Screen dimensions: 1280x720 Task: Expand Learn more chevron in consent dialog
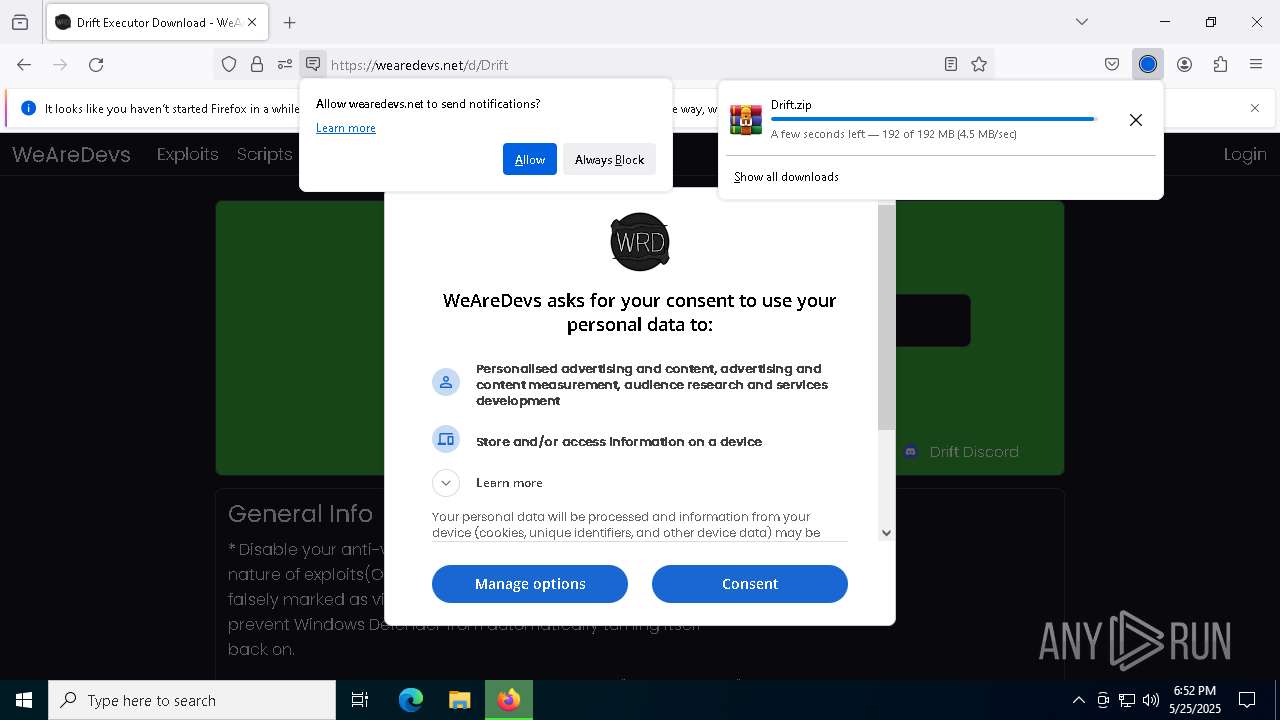click(446, 483)
